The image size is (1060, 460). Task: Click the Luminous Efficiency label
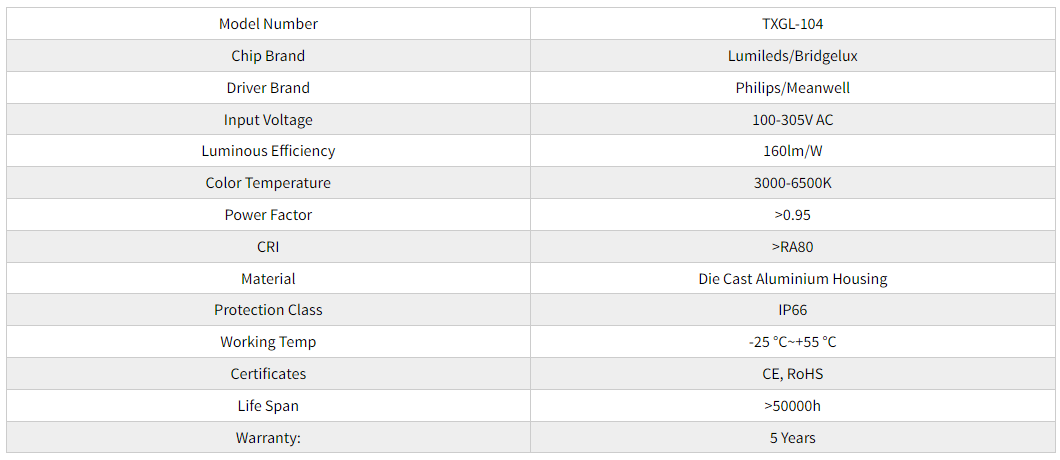pyautogui.click(x=268, y=151)
